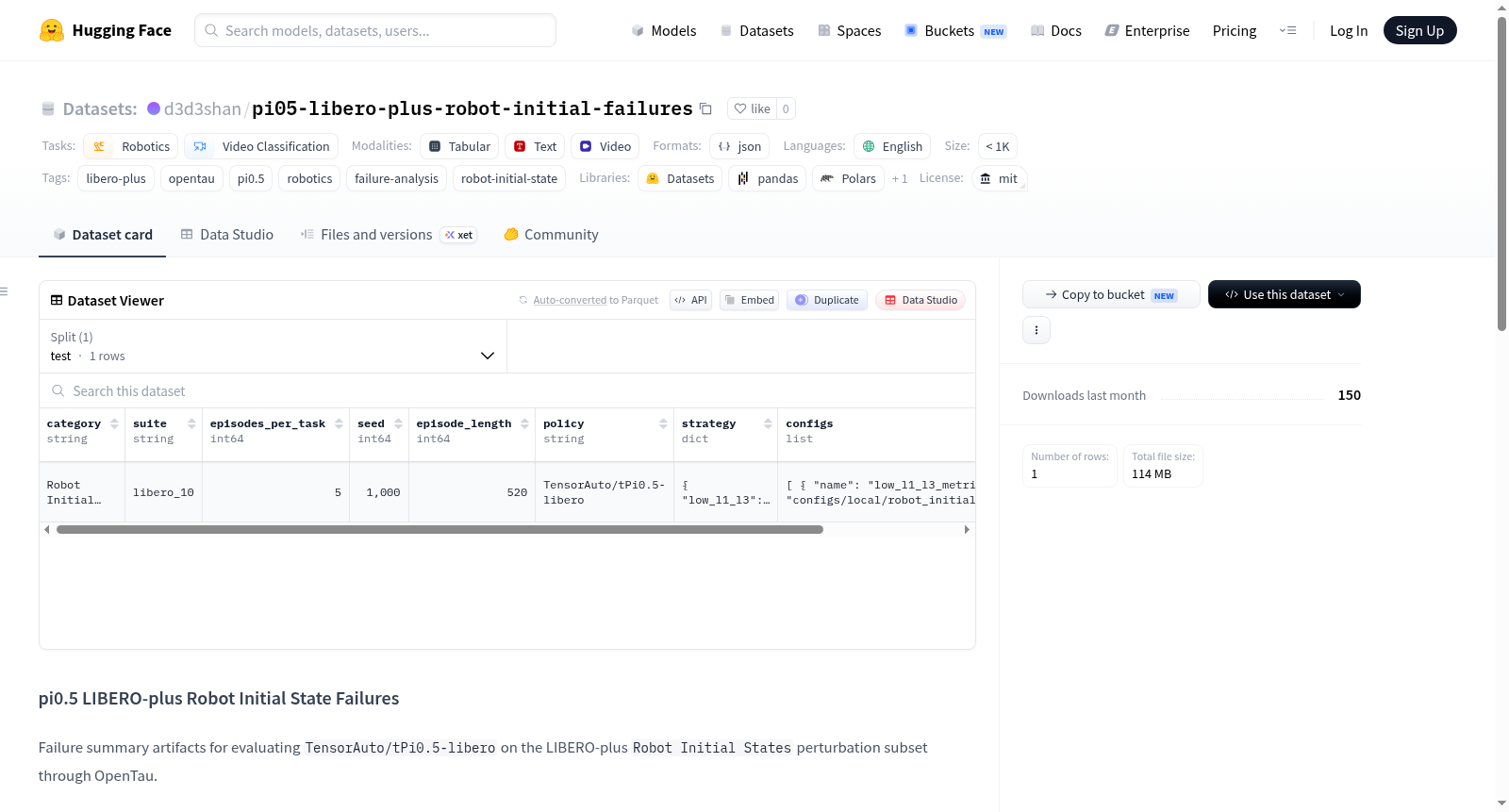Click the Sign Up button

point(1419,30)
